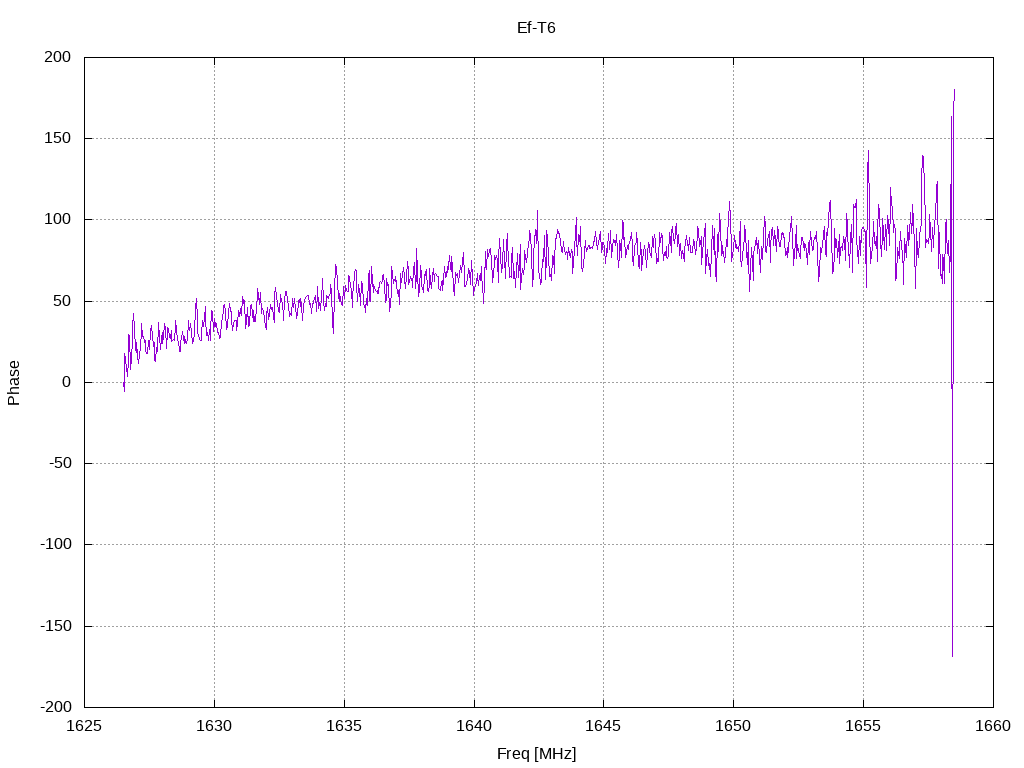Click y-axis tick label -150
Image resolution: width=1024 pixels, height=768 pixels.
(x=56, y=626)
